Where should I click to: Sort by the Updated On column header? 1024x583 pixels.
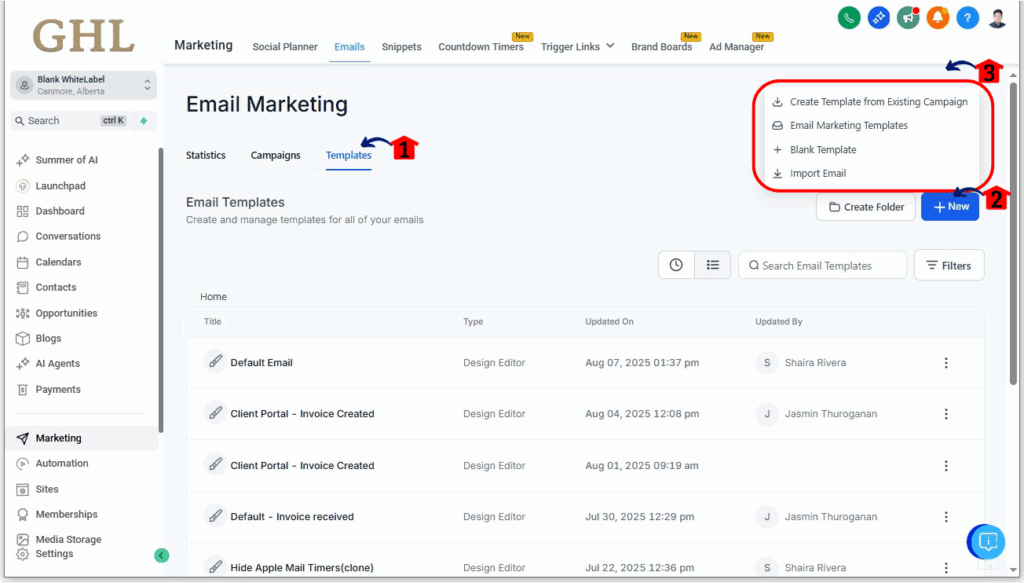609,321
